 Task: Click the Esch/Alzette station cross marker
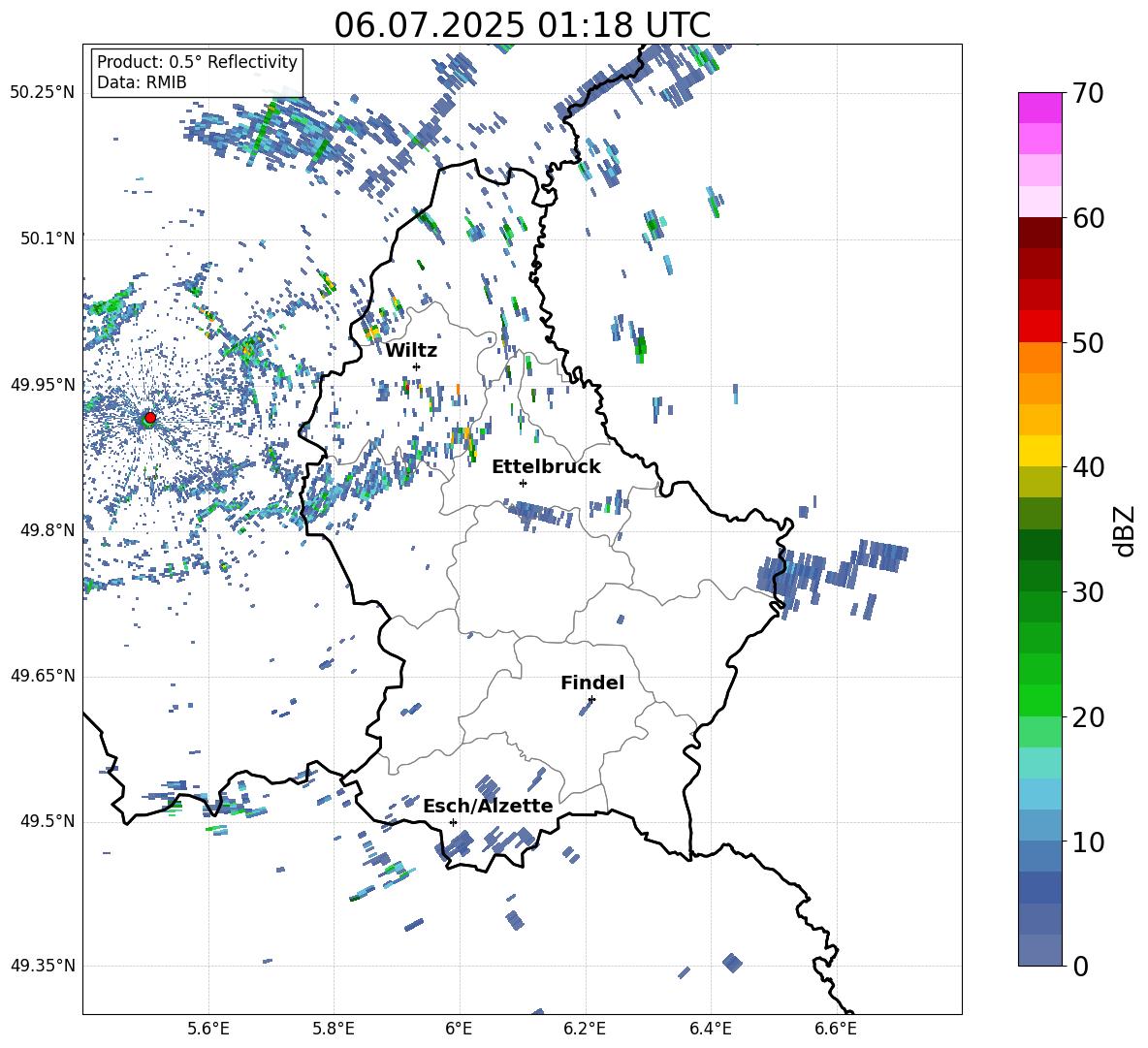pyautogui.click(x=453, y=822)
